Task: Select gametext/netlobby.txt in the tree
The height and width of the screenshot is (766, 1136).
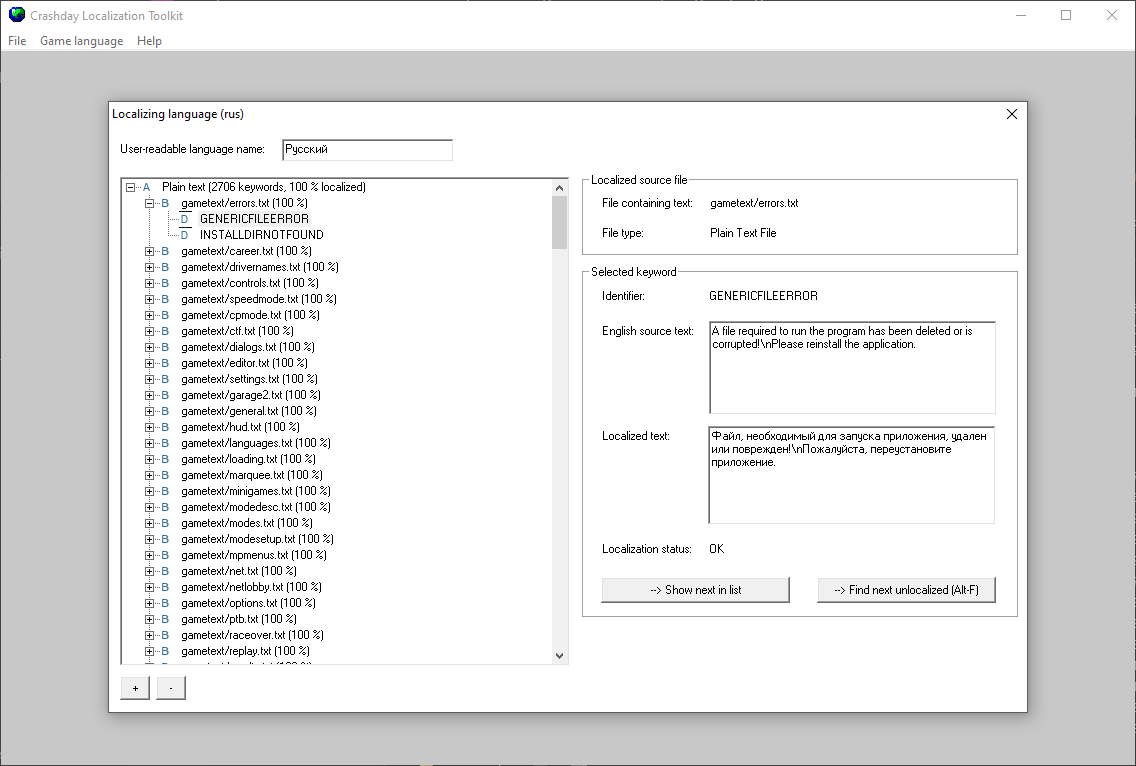Action: click(251, 586)
